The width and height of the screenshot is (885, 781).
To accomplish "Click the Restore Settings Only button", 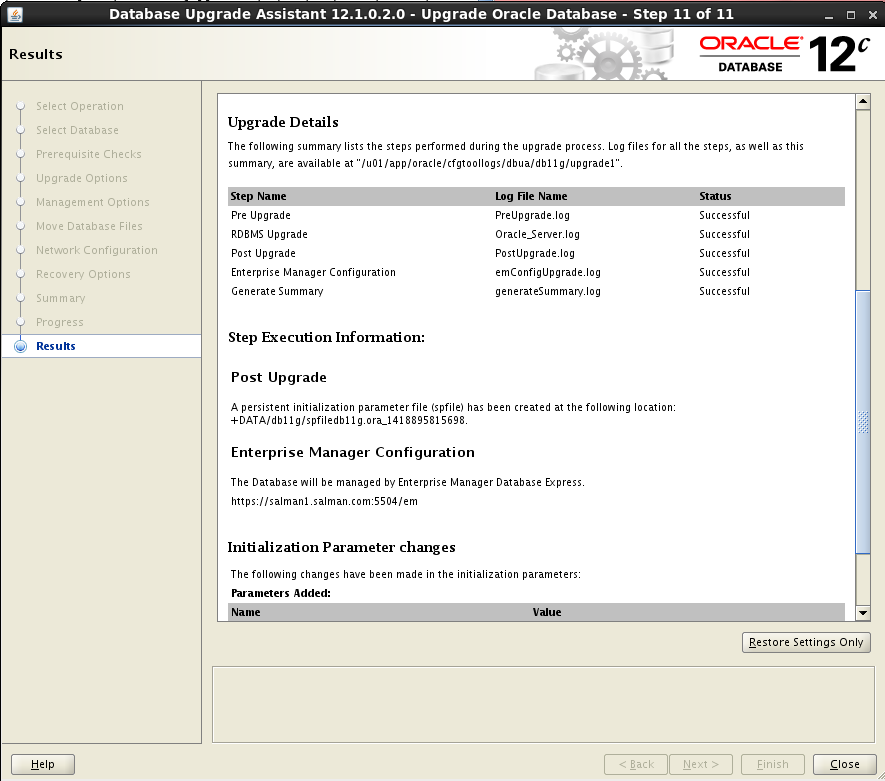I will tap(806, 642).
